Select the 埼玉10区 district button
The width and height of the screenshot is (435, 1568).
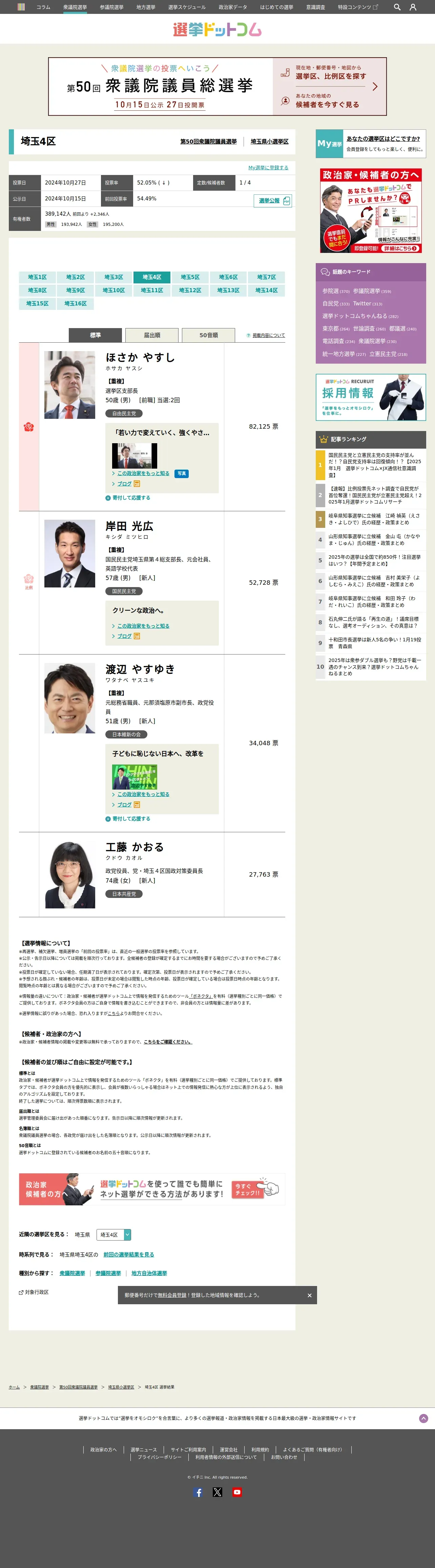[x=114, y=291]
